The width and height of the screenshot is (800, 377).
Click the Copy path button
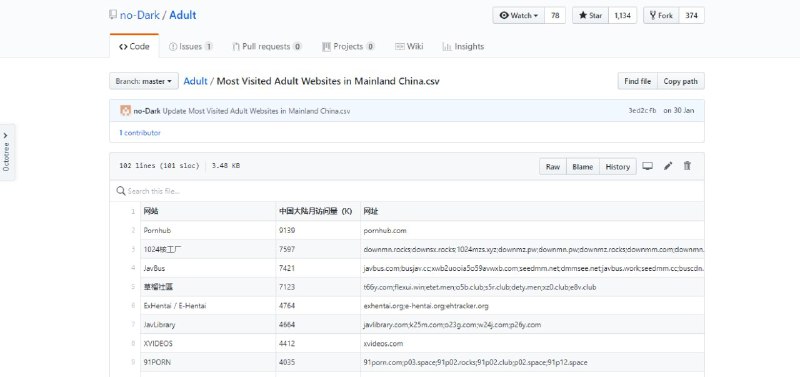tap(681, 81)
